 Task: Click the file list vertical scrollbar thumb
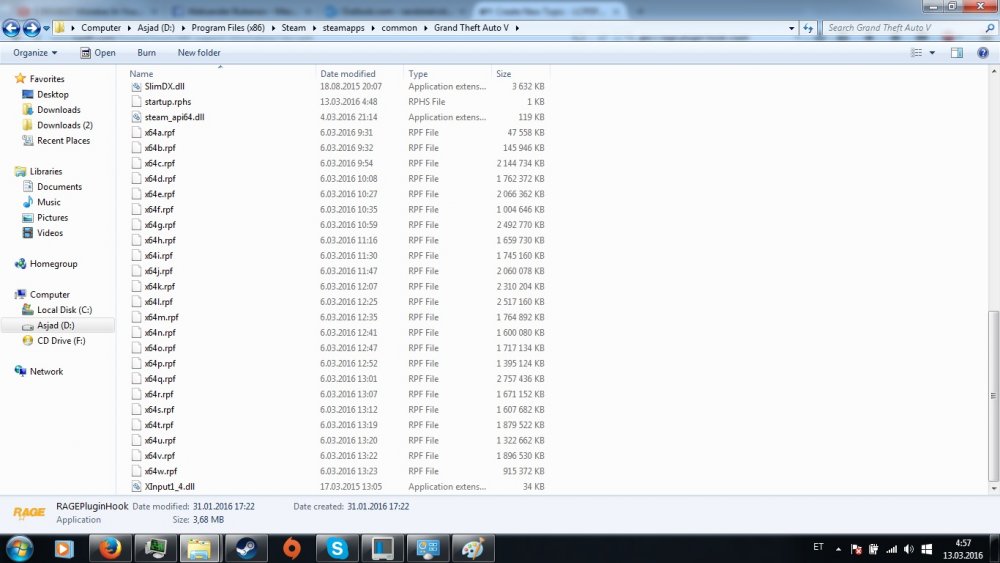point(993,396)
